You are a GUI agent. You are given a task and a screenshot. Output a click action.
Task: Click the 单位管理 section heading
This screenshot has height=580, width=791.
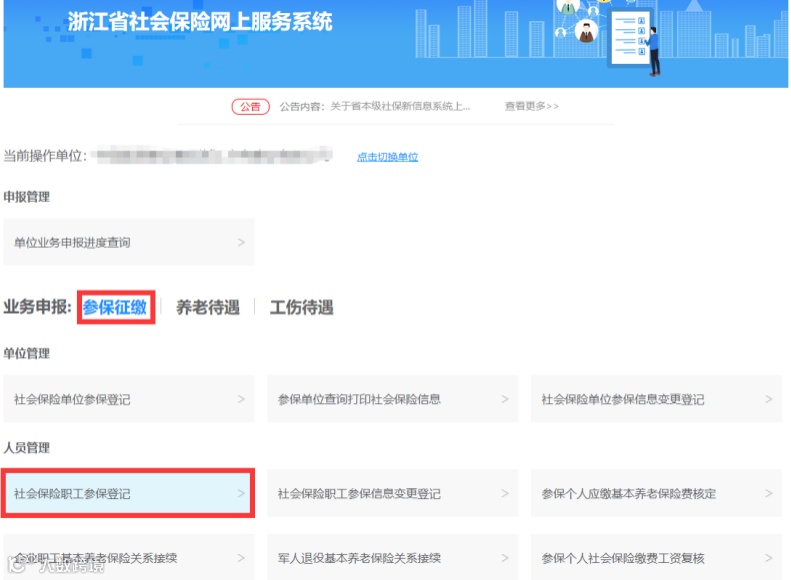(x=27, y=353)
